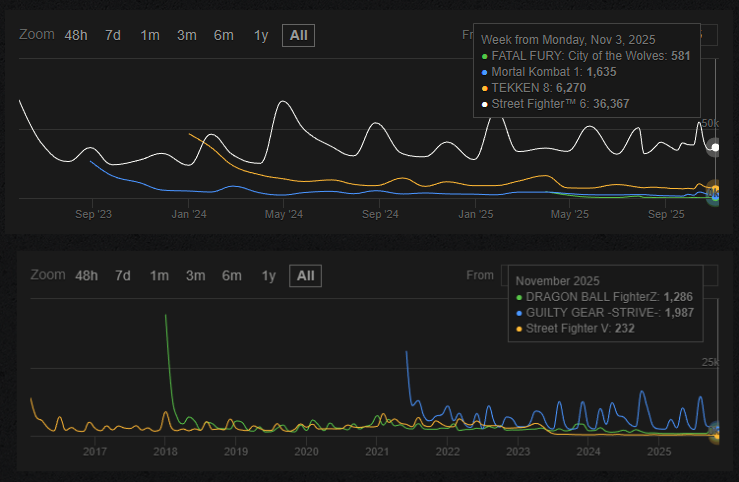Click 'Mortal Kombat 1: 1,635' tooltip row

[x=549, y=72]
